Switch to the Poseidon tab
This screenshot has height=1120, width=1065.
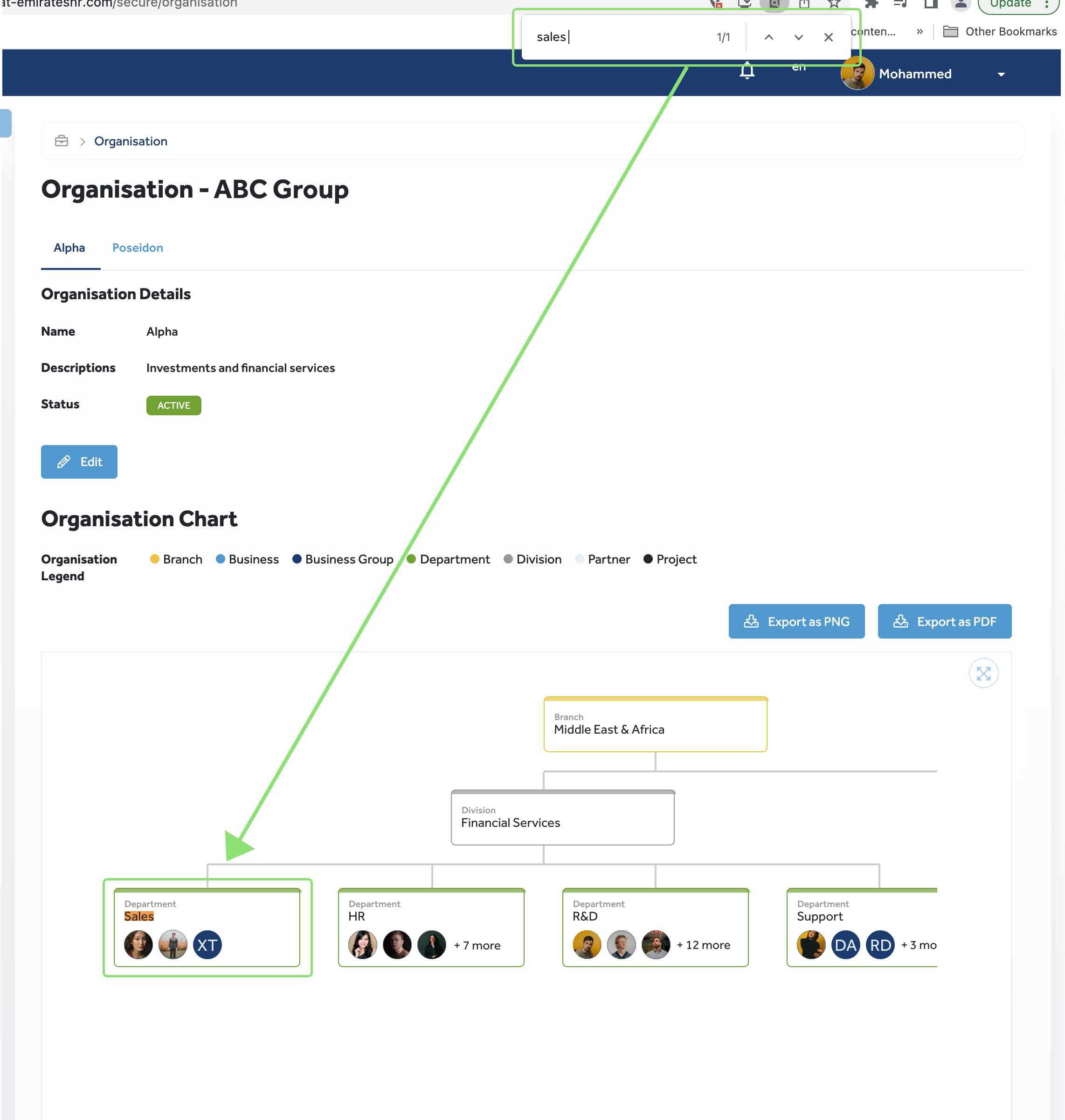[x=138, y=247]
